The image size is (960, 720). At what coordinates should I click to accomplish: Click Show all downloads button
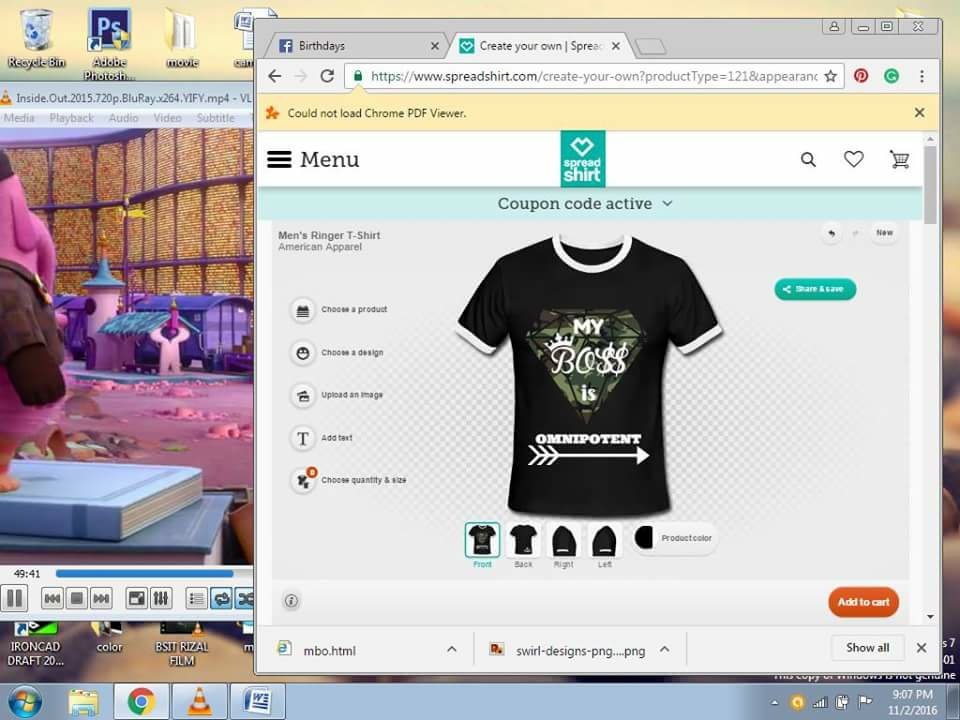pyautogui.click(x=868, y=648)
